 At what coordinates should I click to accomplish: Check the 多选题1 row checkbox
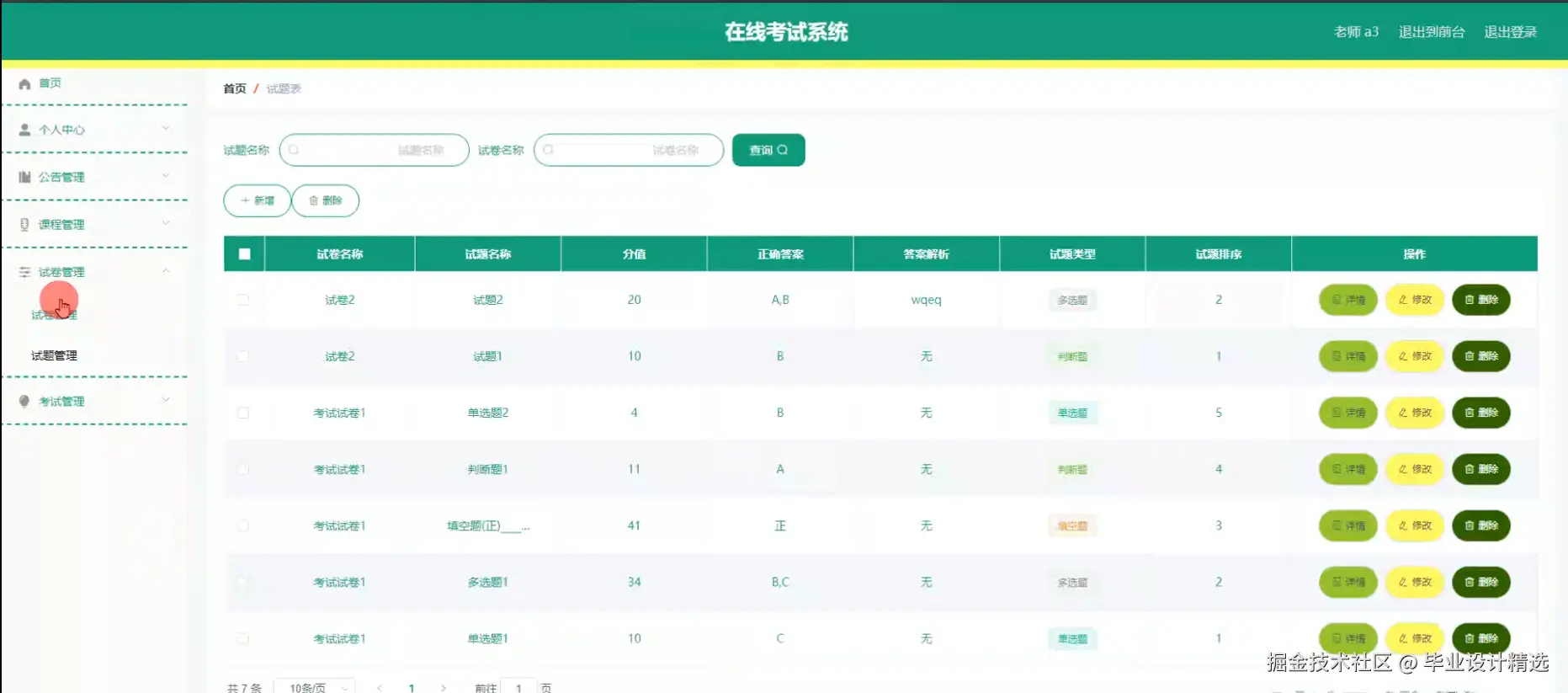pos(243,582)
